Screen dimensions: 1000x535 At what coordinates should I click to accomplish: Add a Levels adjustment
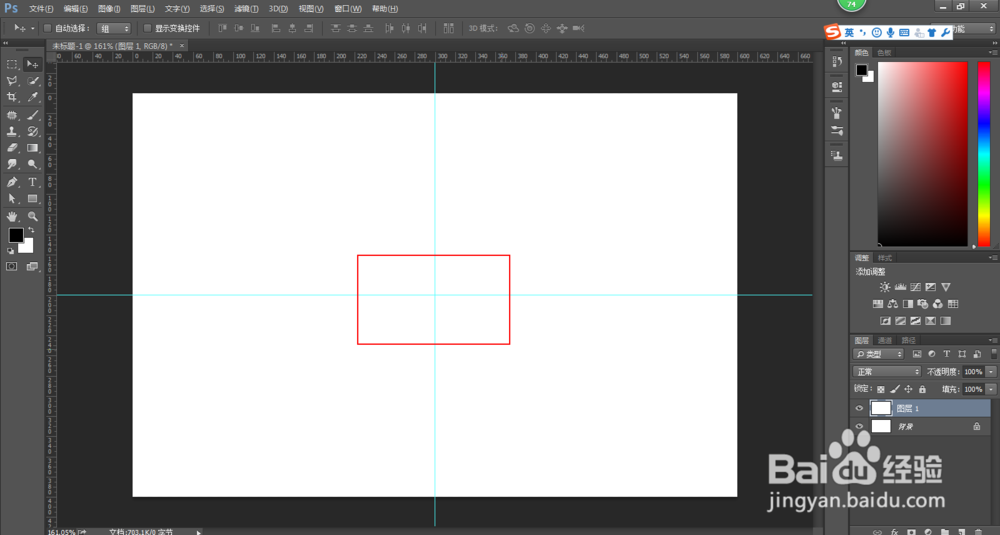(x=901, y=288)
